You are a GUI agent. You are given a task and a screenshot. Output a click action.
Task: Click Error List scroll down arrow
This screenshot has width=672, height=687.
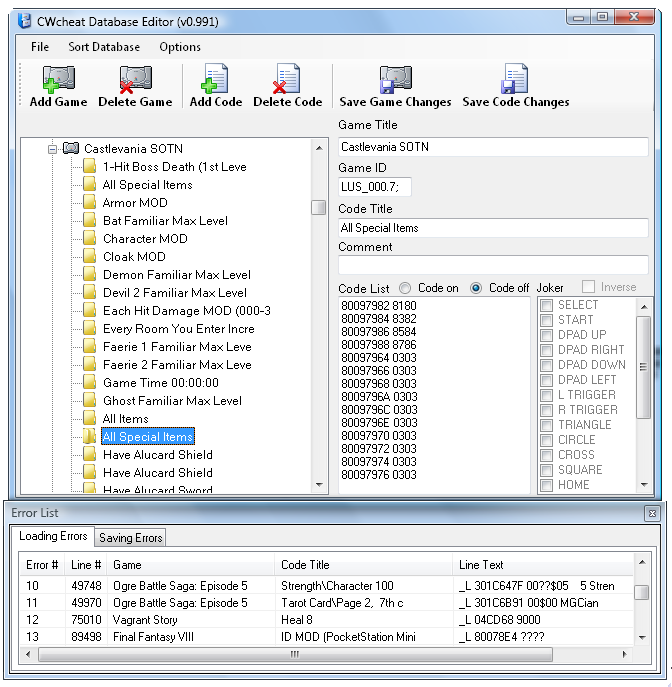642,637
